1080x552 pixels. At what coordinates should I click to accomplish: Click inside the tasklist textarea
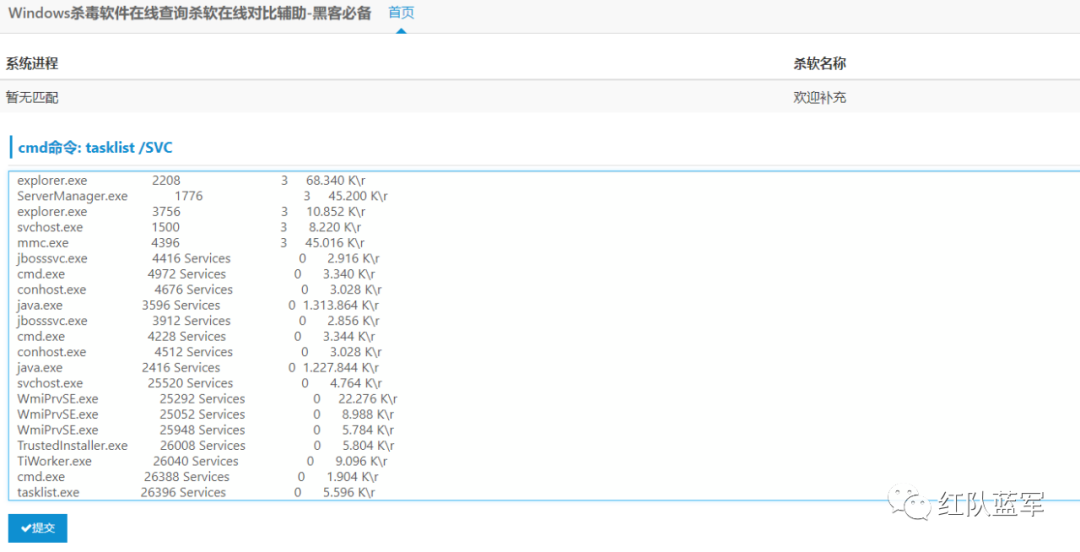[x=544, y=336]
